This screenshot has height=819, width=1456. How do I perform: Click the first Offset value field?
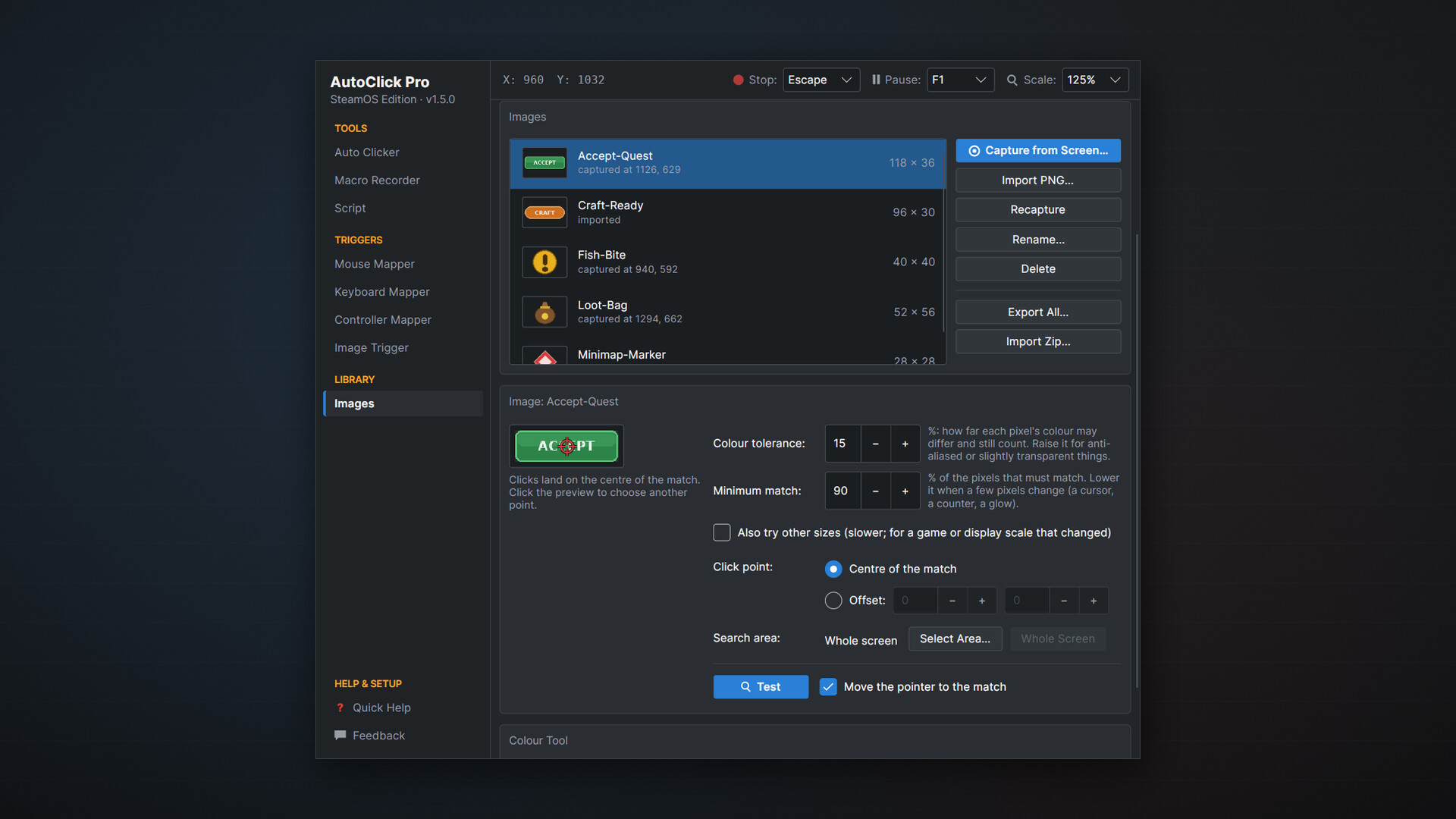tap(915, 601)
